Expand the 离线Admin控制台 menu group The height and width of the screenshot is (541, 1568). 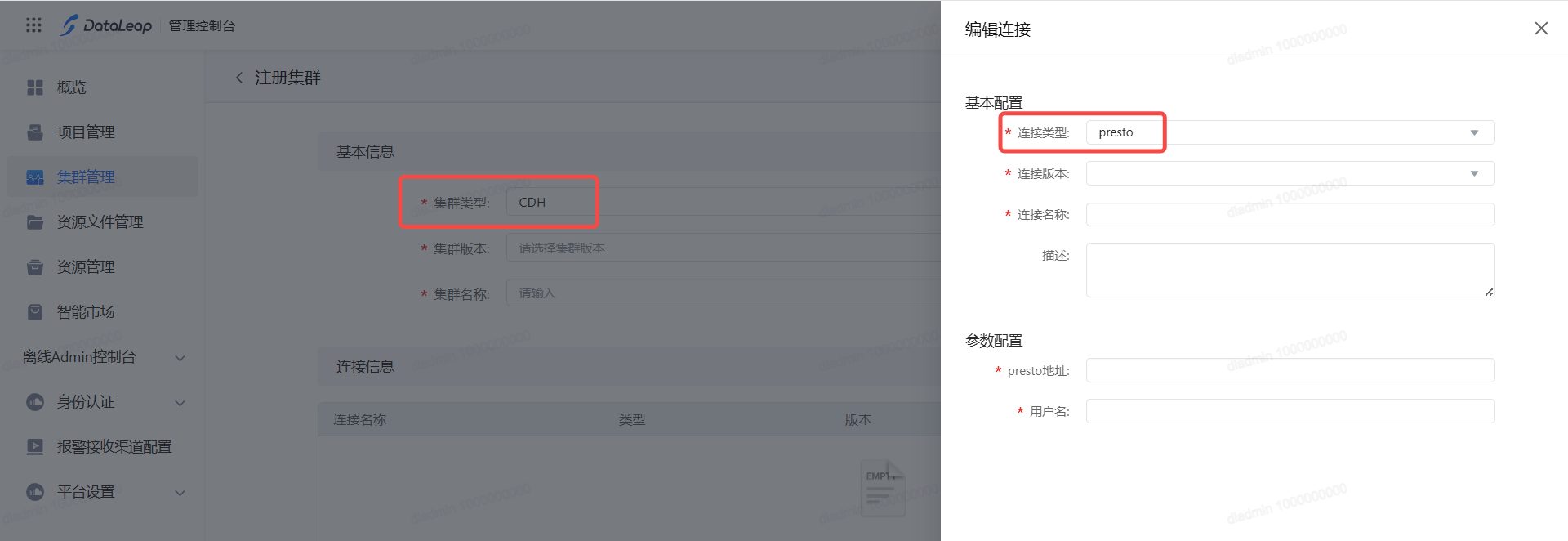coord(102,357)
